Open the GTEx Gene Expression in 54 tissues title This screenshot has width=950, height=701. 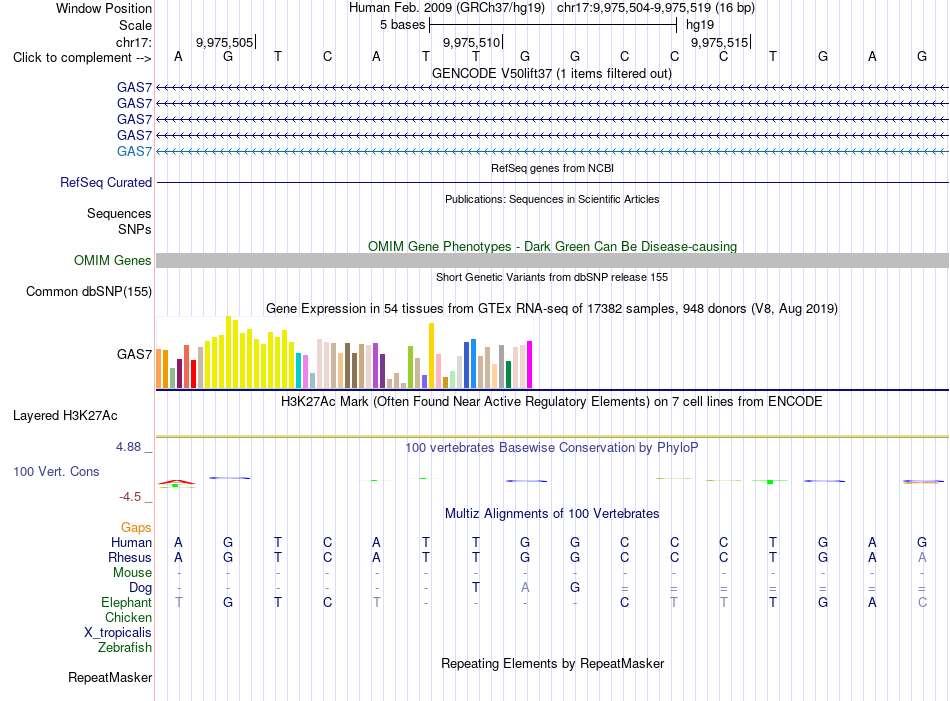(x=552, y=308)
